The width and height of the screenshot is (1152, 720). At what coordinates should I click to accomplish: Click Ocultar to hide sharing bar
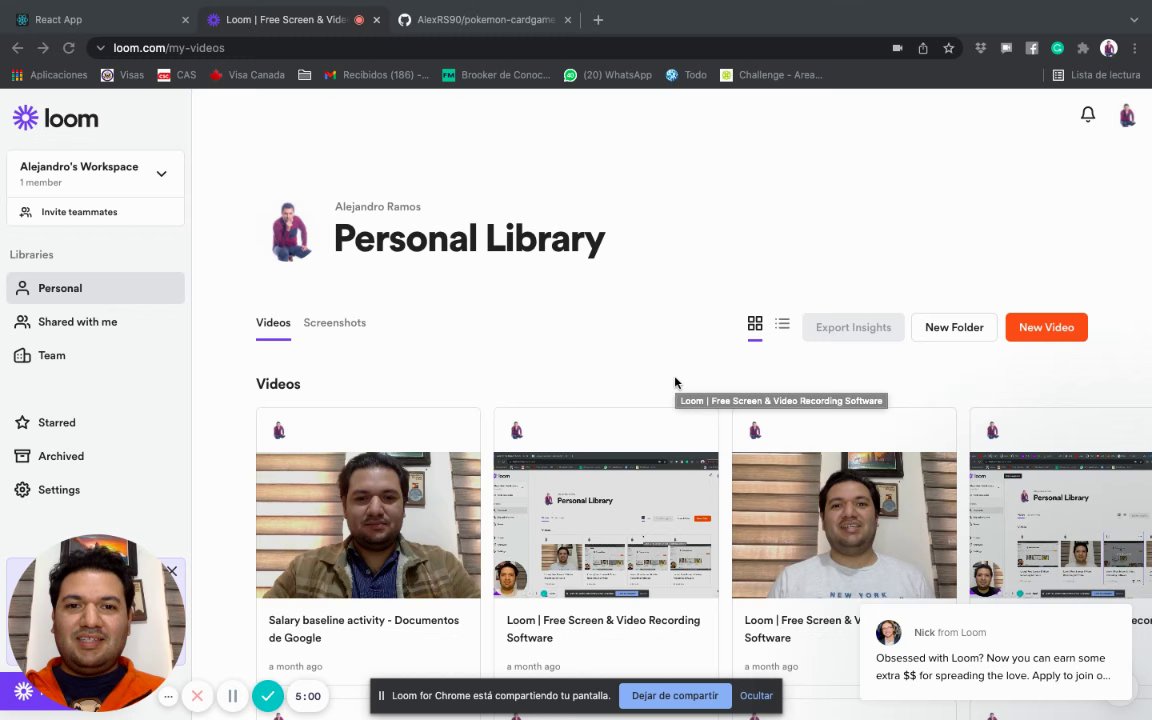(756, 696)
